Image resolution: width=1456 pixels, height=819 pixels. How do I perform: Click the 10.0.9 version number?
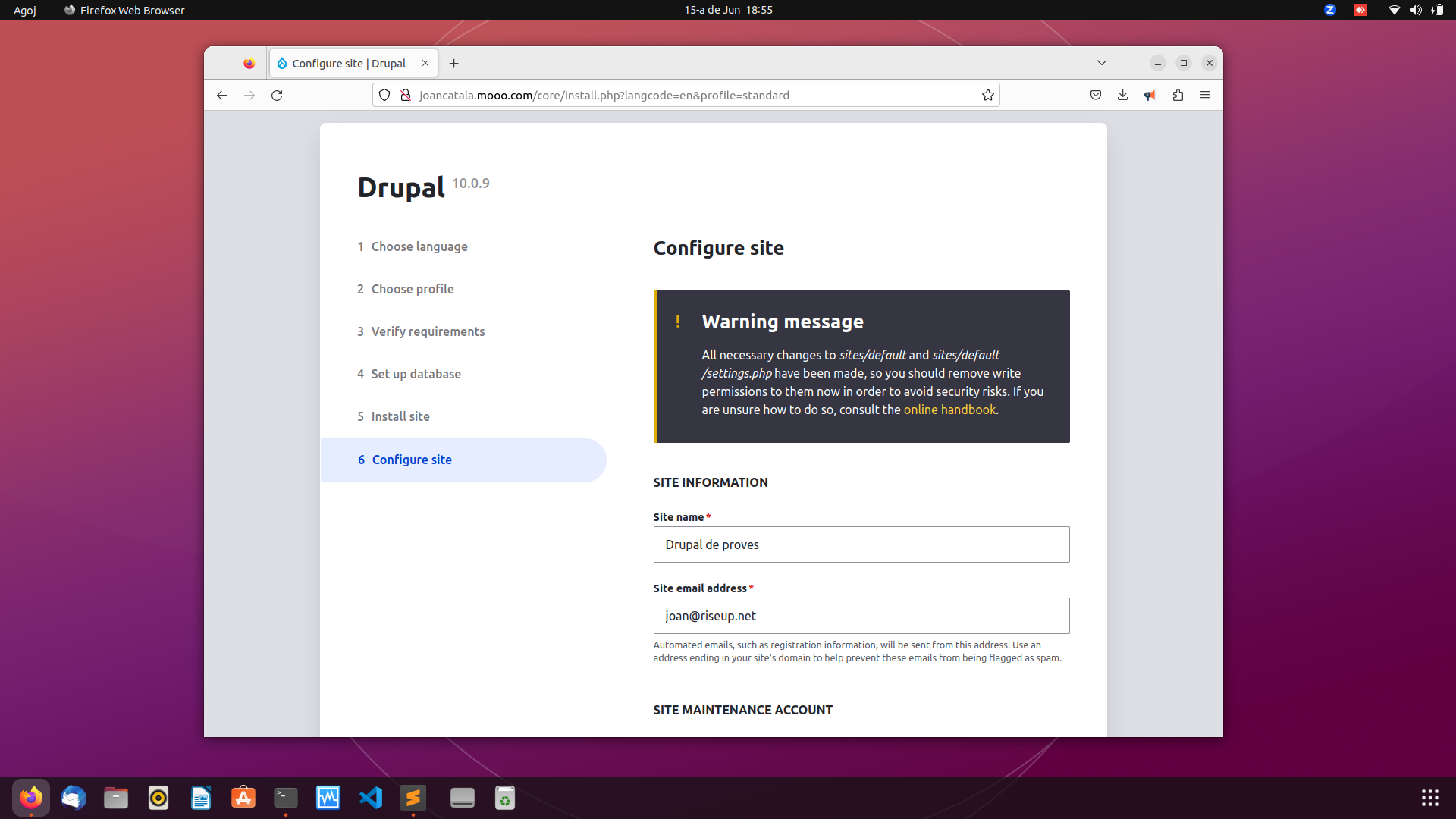(x=471, y=184)
